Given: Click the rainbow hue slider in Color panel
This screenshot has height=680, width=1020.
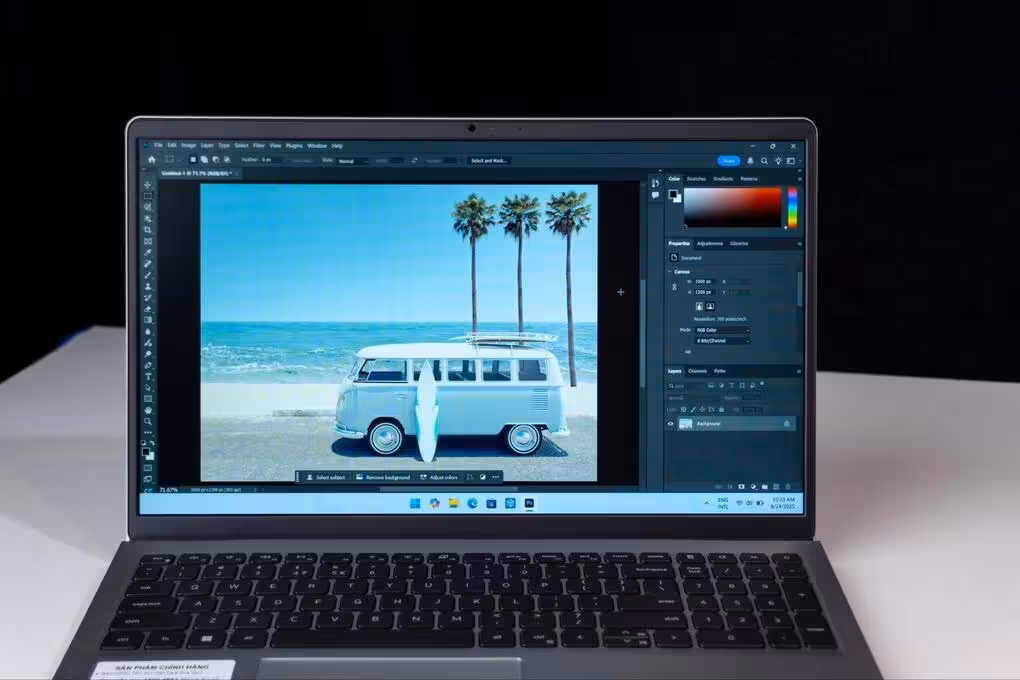Looking at the screenshot, I should 792,208.
